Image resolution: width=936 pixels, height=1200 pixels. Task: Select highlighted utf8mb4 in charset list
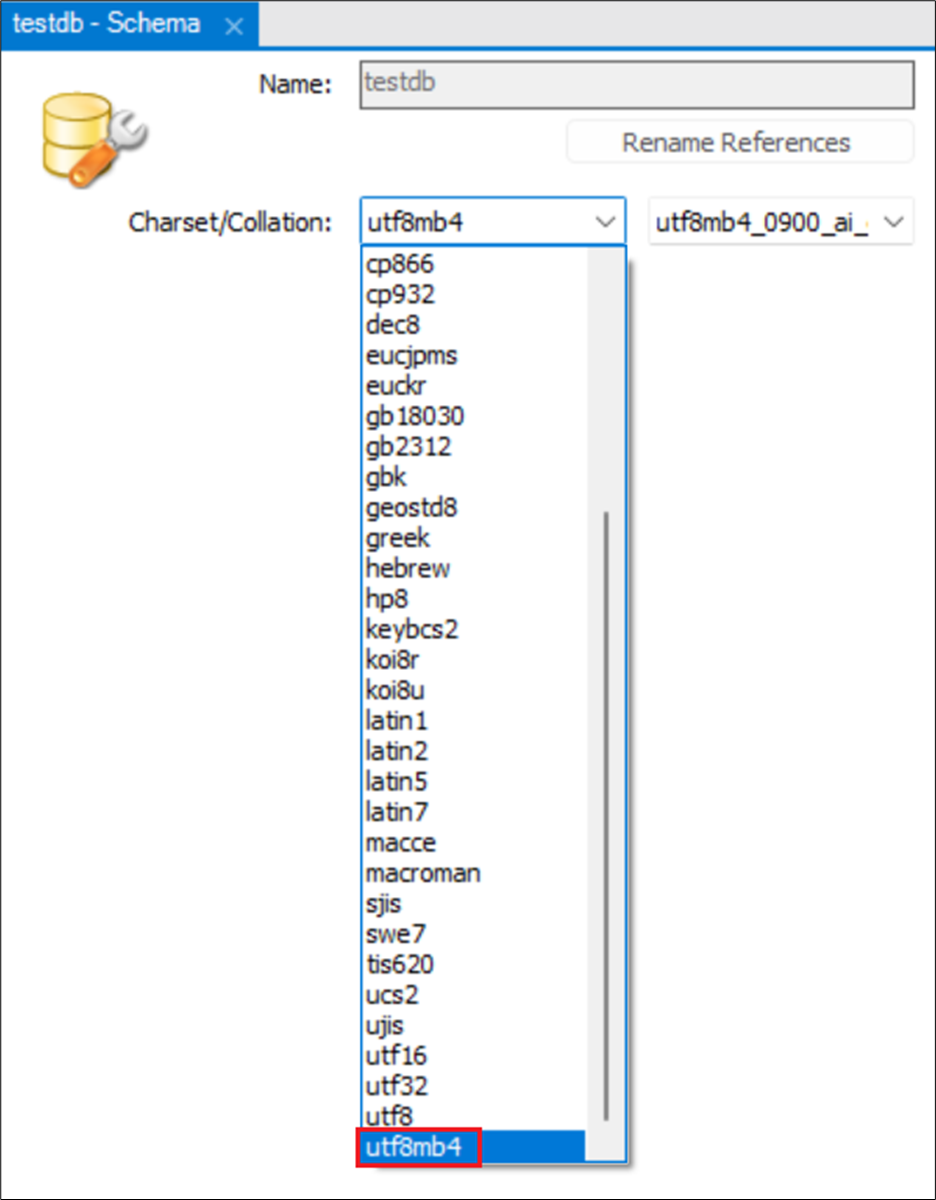click(x=472, y=1147)
